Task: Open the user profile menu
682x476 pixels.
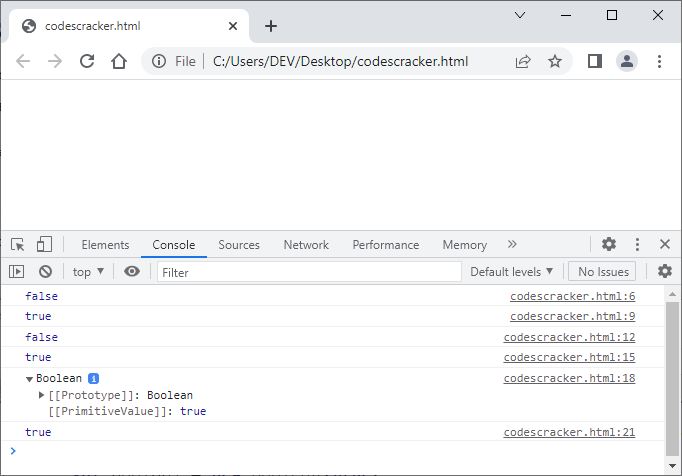Action: (x=627, y=61)
